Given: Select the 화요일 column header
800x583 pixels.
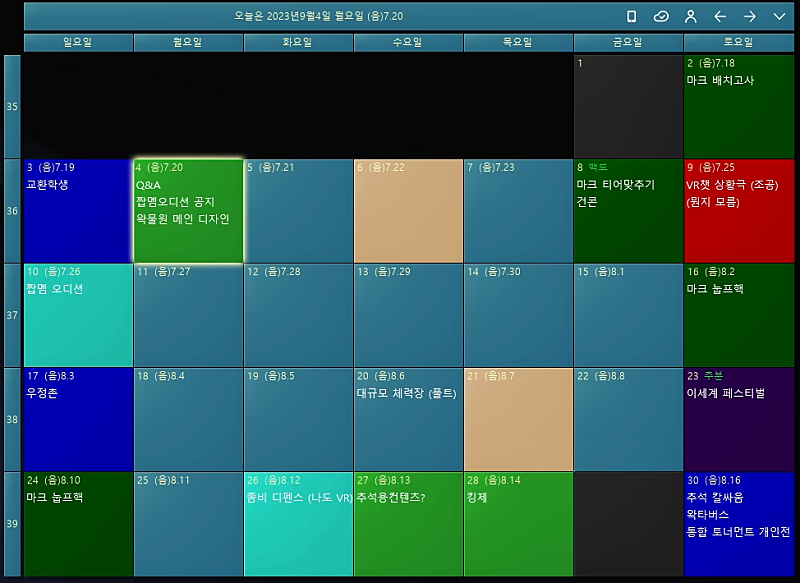Looking at the screenshot, I should click(x=298, y=42).
